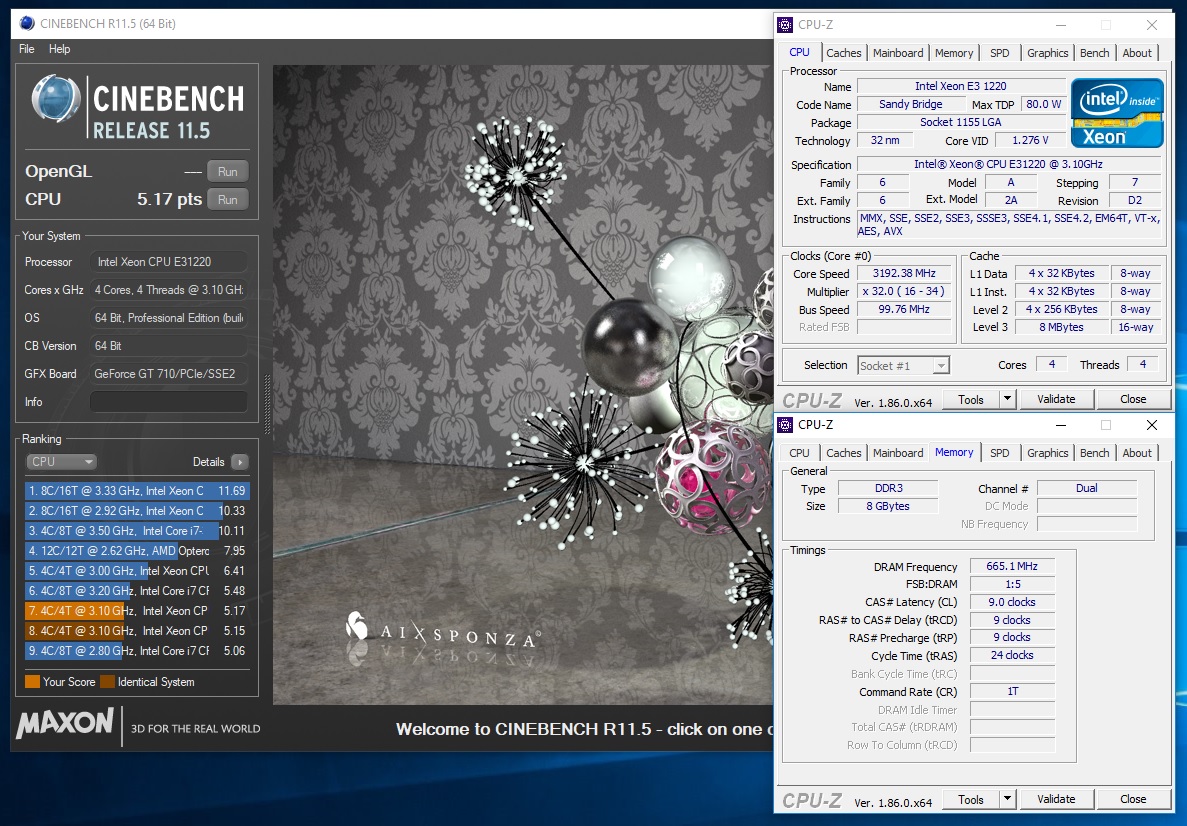
Task: Open SPD tab in bottom CPU-Z window
Action: coord(999,453)
